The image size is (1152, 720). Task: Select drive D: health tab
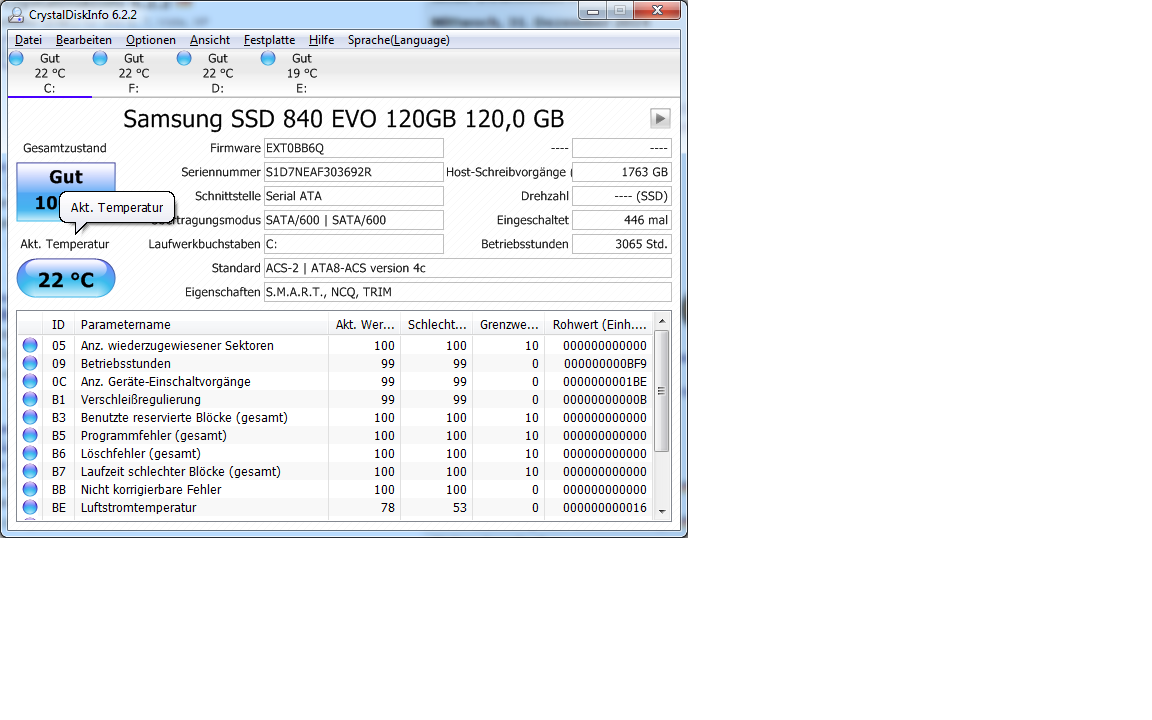click(x=217, y=73)
